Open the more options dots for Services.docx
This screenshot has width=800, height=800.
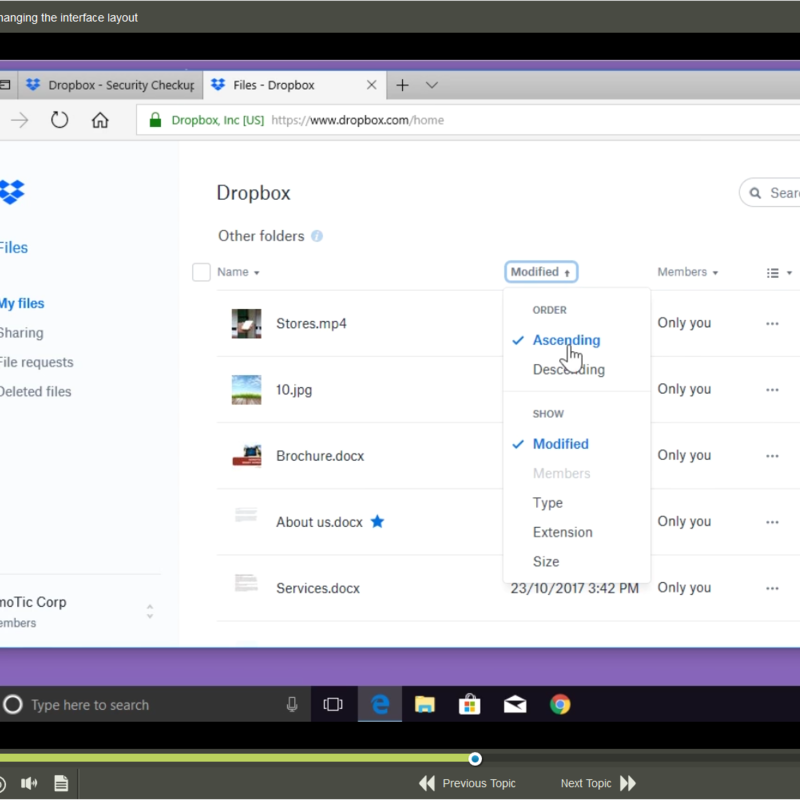[772, 588]
